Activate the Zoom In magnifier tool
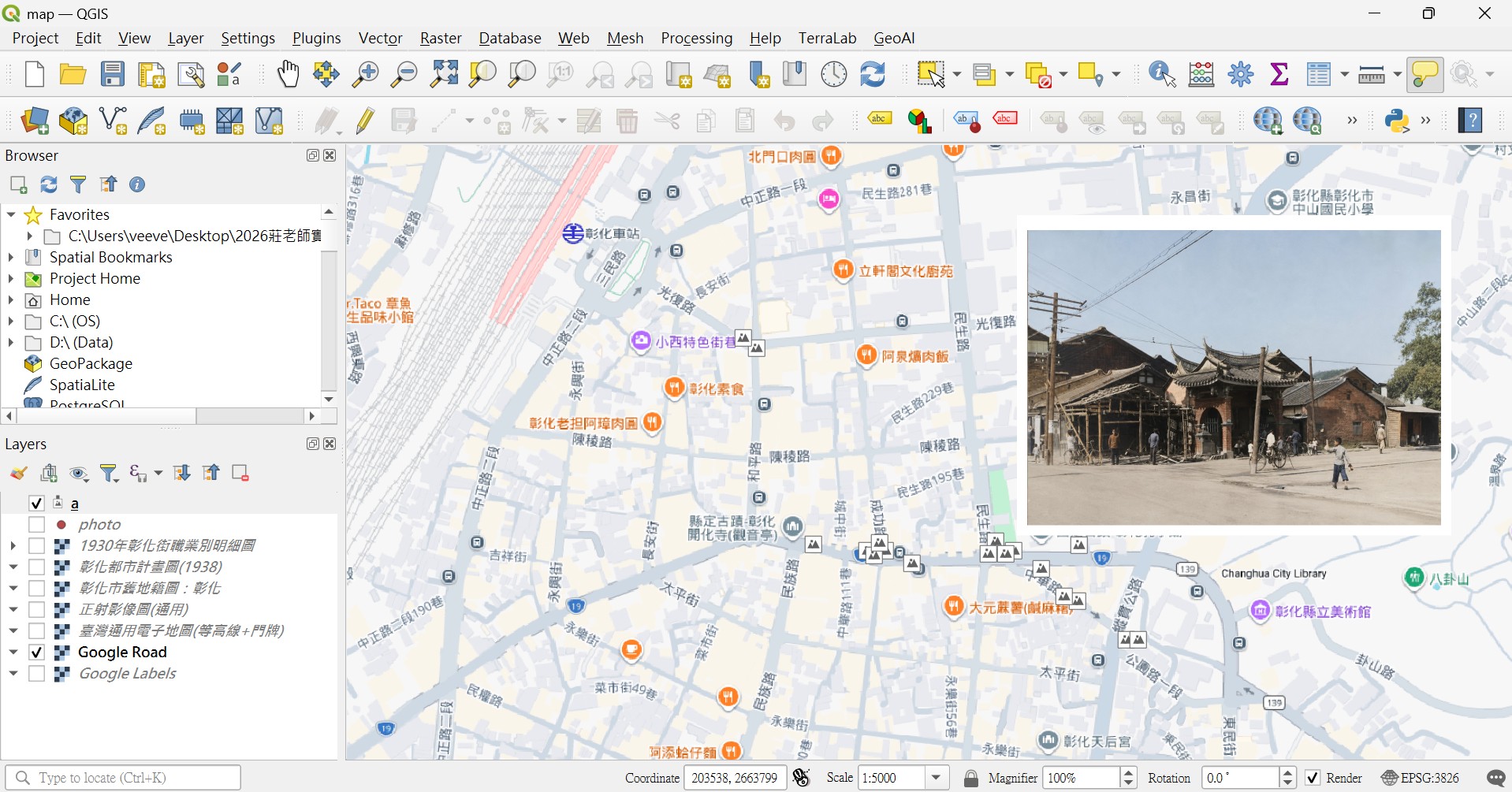Viewport: 1512px width, 792px height. 365,74
